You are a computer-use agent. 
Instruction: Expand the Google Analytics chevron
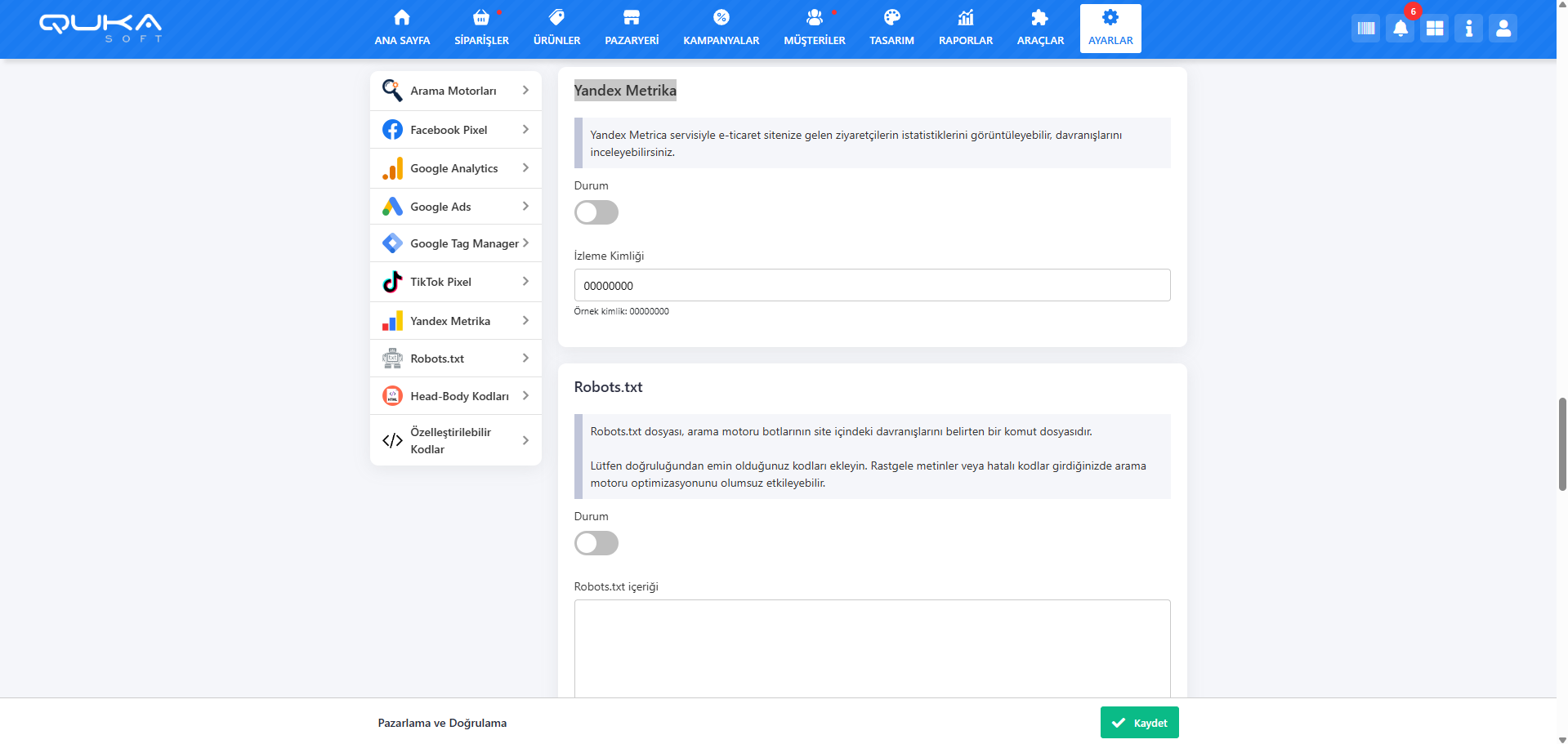pyautogui.click(x=525, y=168)
